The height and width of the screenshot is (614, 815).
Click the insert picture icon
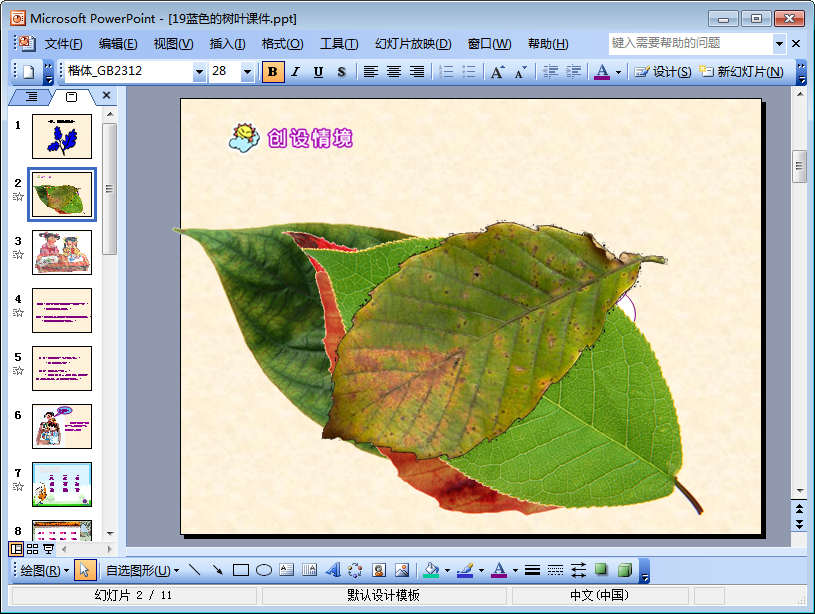(402, 570)
